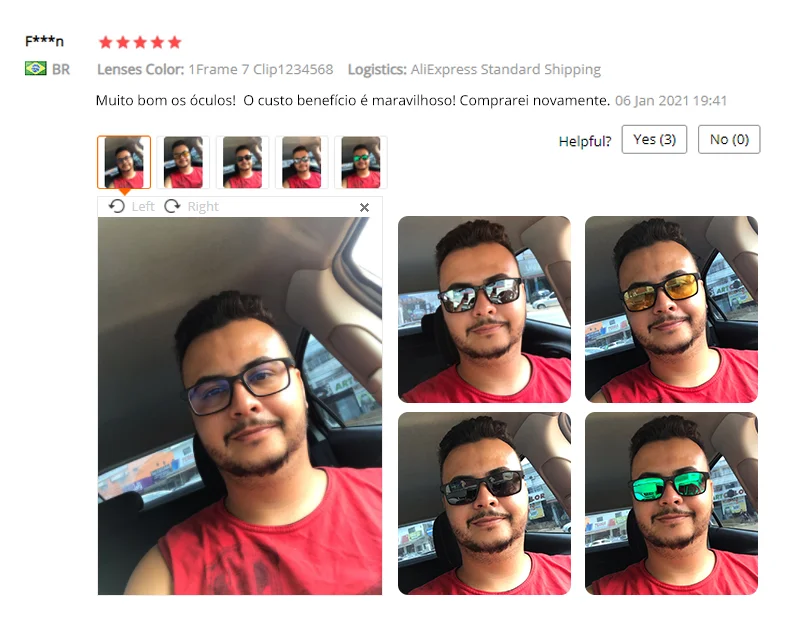
Task: Open fourth review photo thumbnail
Action: coord(301,162)
